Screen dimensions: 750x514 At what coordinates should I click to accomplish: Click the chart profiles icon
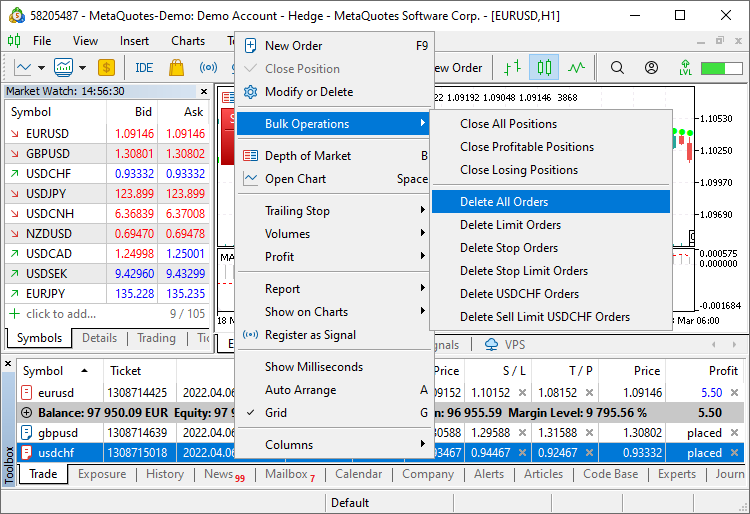tap(63, 67)
